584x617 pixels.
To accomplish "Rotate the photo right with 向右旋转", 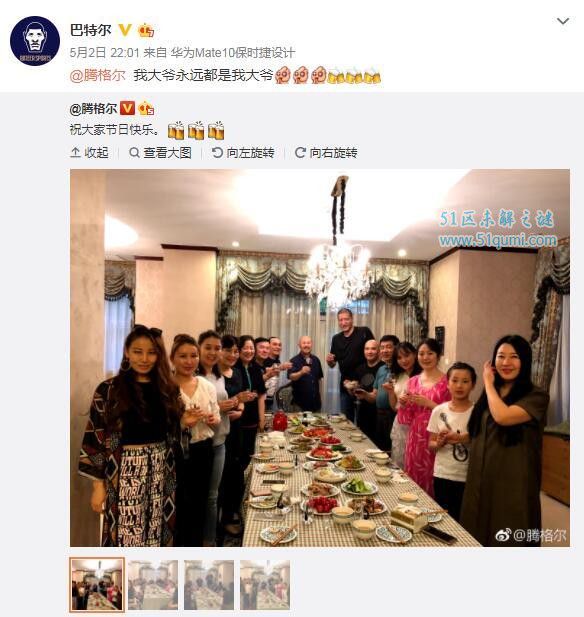I will (326, 153).
